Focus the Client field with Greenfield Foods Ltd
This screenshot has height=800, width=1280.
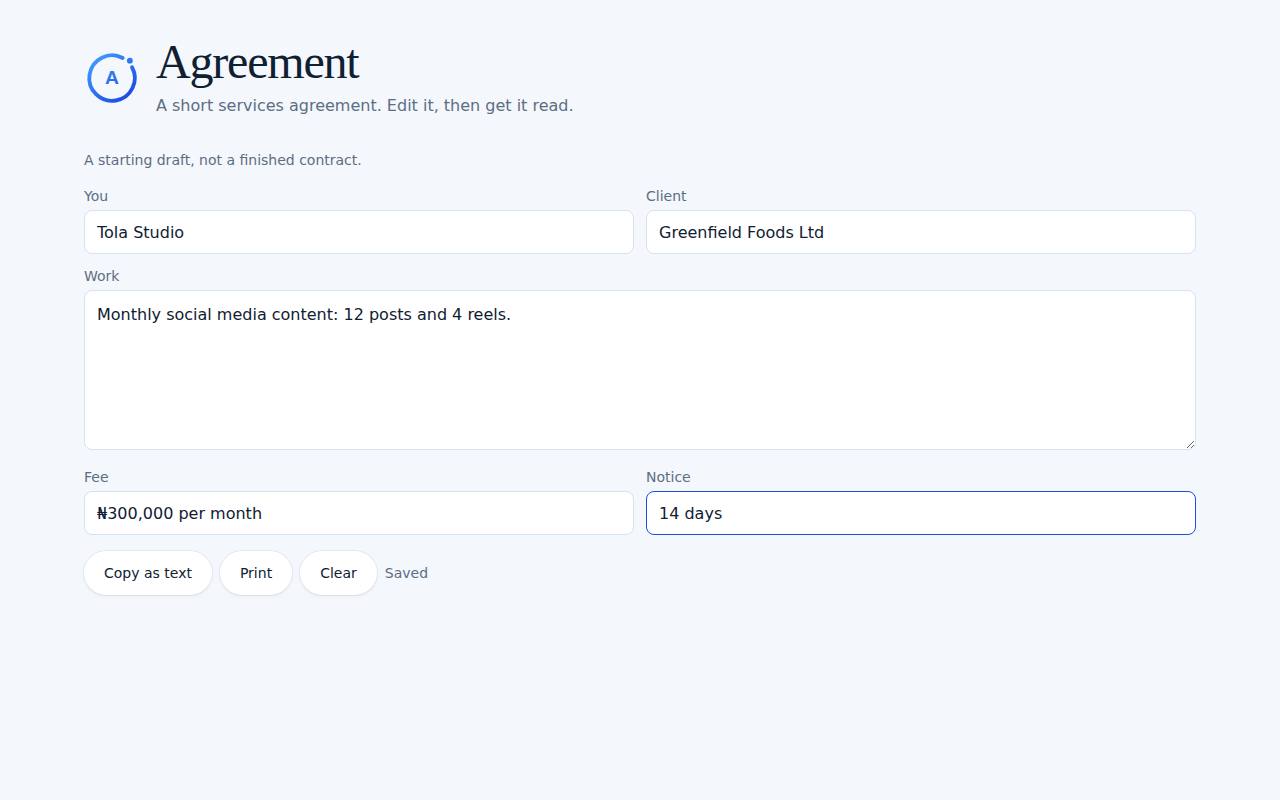pos(921,232)
